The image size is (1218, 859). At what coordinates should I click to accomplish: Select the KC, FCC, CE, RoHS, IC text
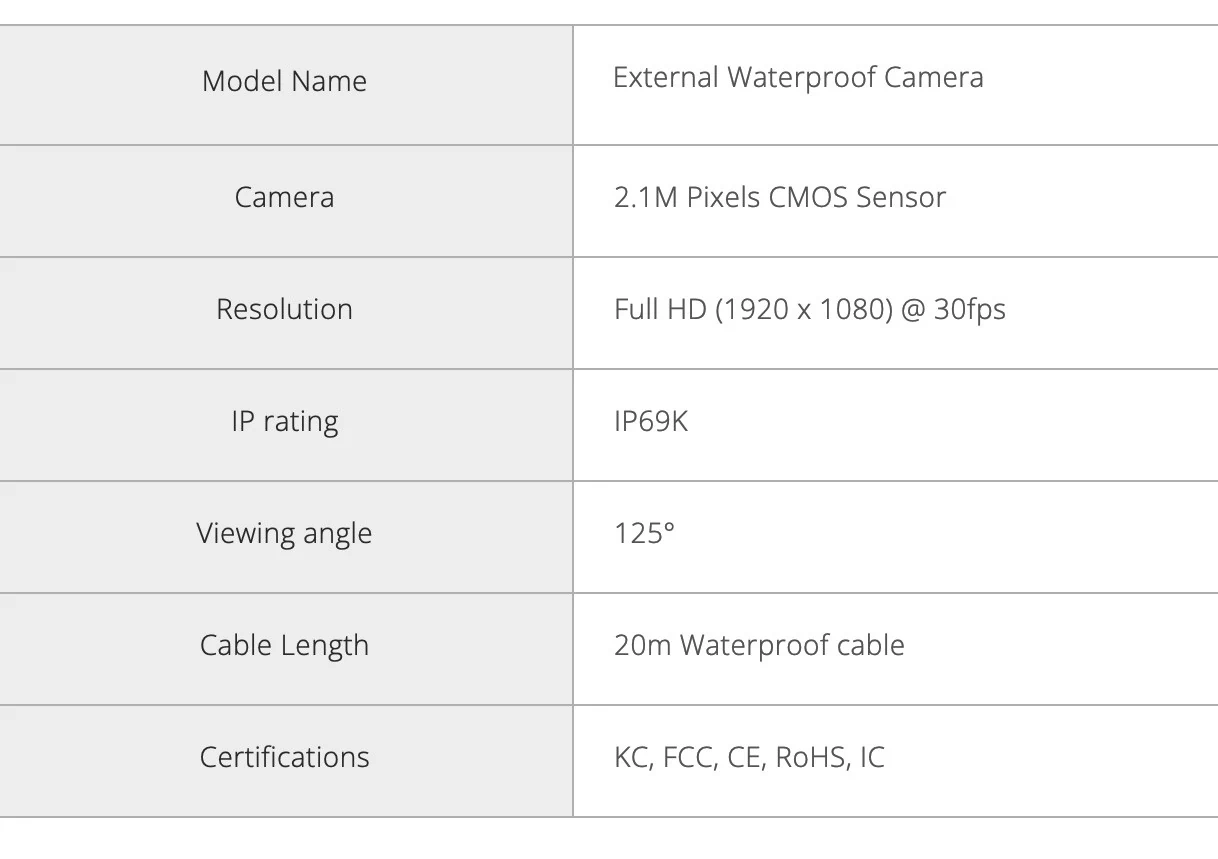(x=749, y=758)
